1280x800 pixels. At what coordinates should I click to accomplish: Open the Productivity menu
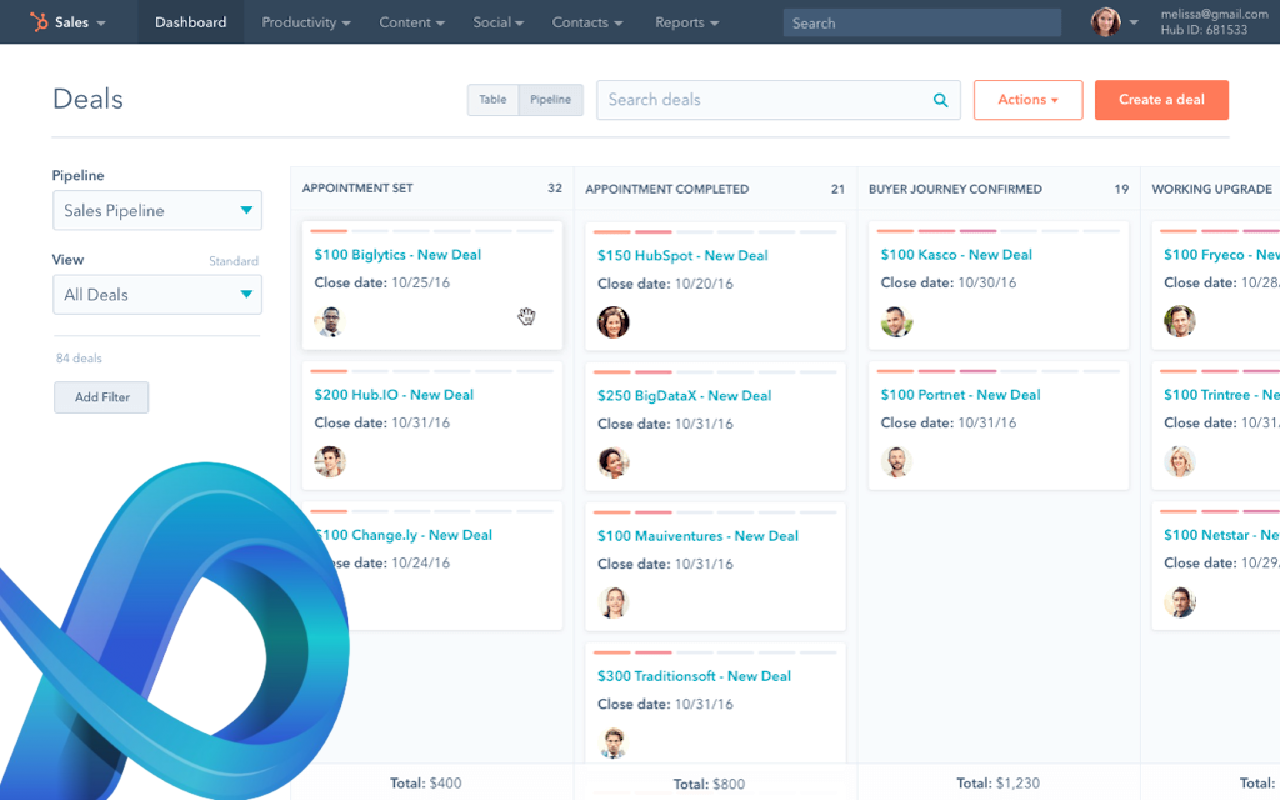tap(306, 22)
